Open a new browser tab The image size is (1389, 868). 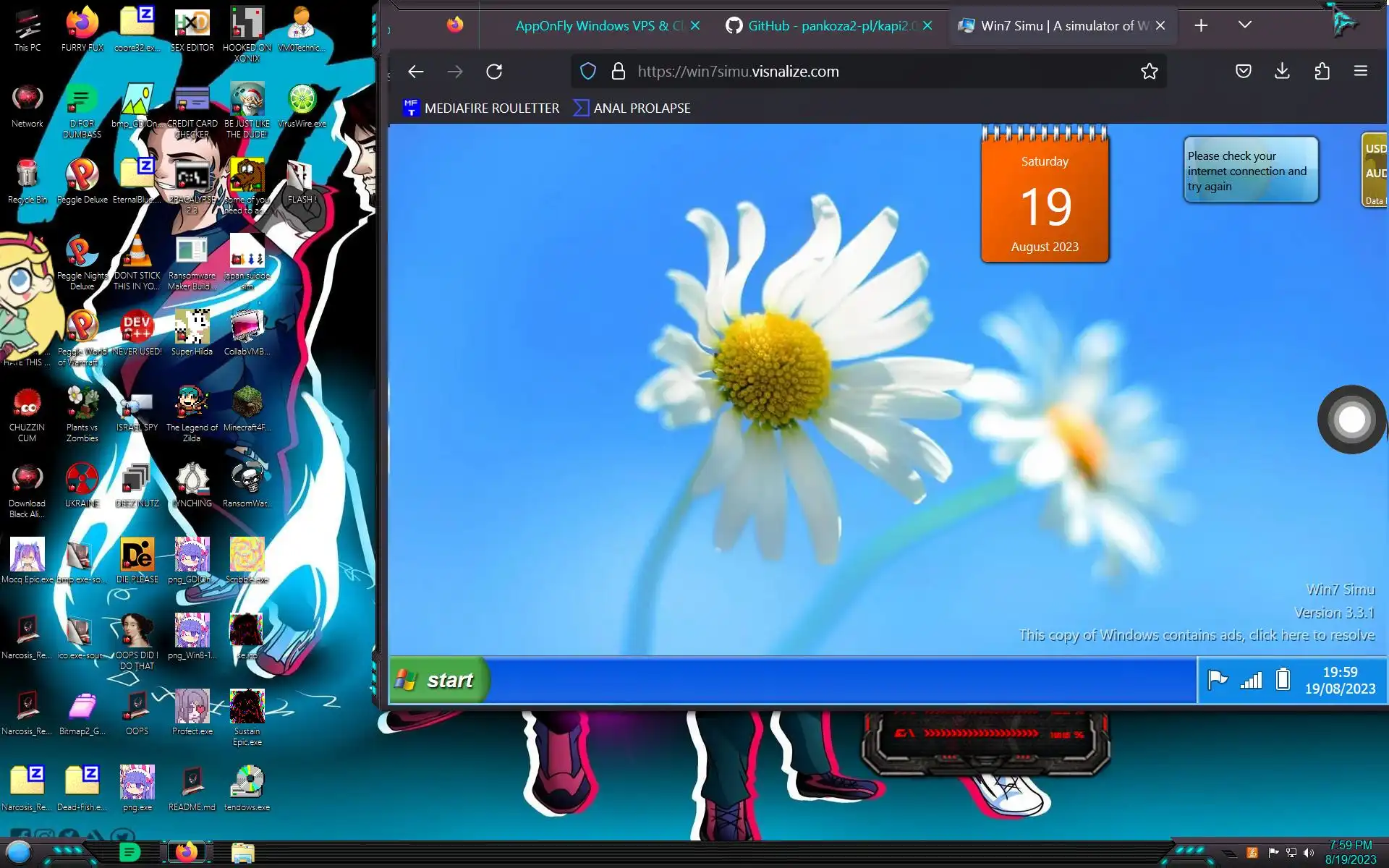pos(1201,25)
